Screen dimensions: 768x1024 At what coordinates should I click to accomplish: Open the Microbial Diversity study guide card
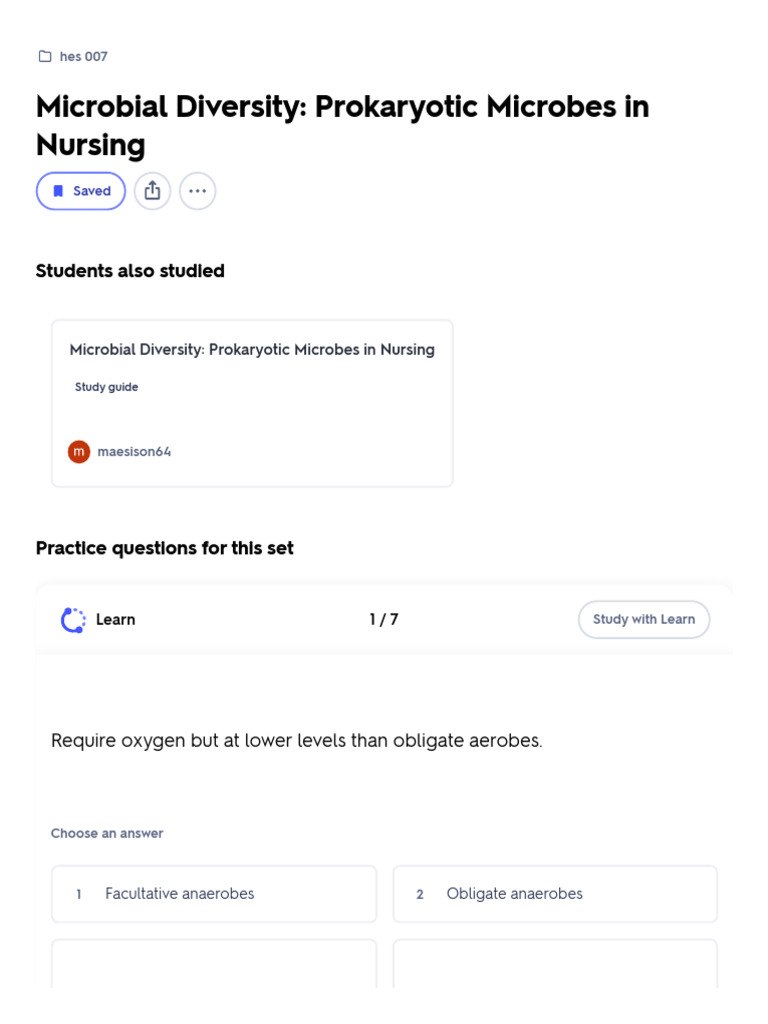252,403
